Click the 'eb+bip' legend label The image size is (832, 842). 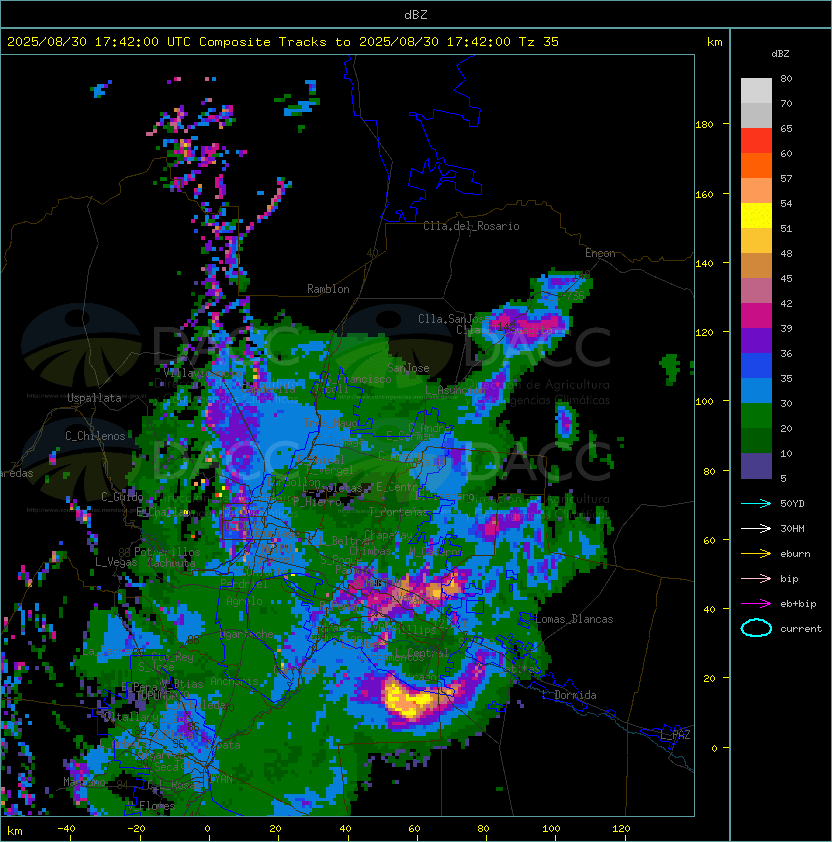(x=798, y=604)
